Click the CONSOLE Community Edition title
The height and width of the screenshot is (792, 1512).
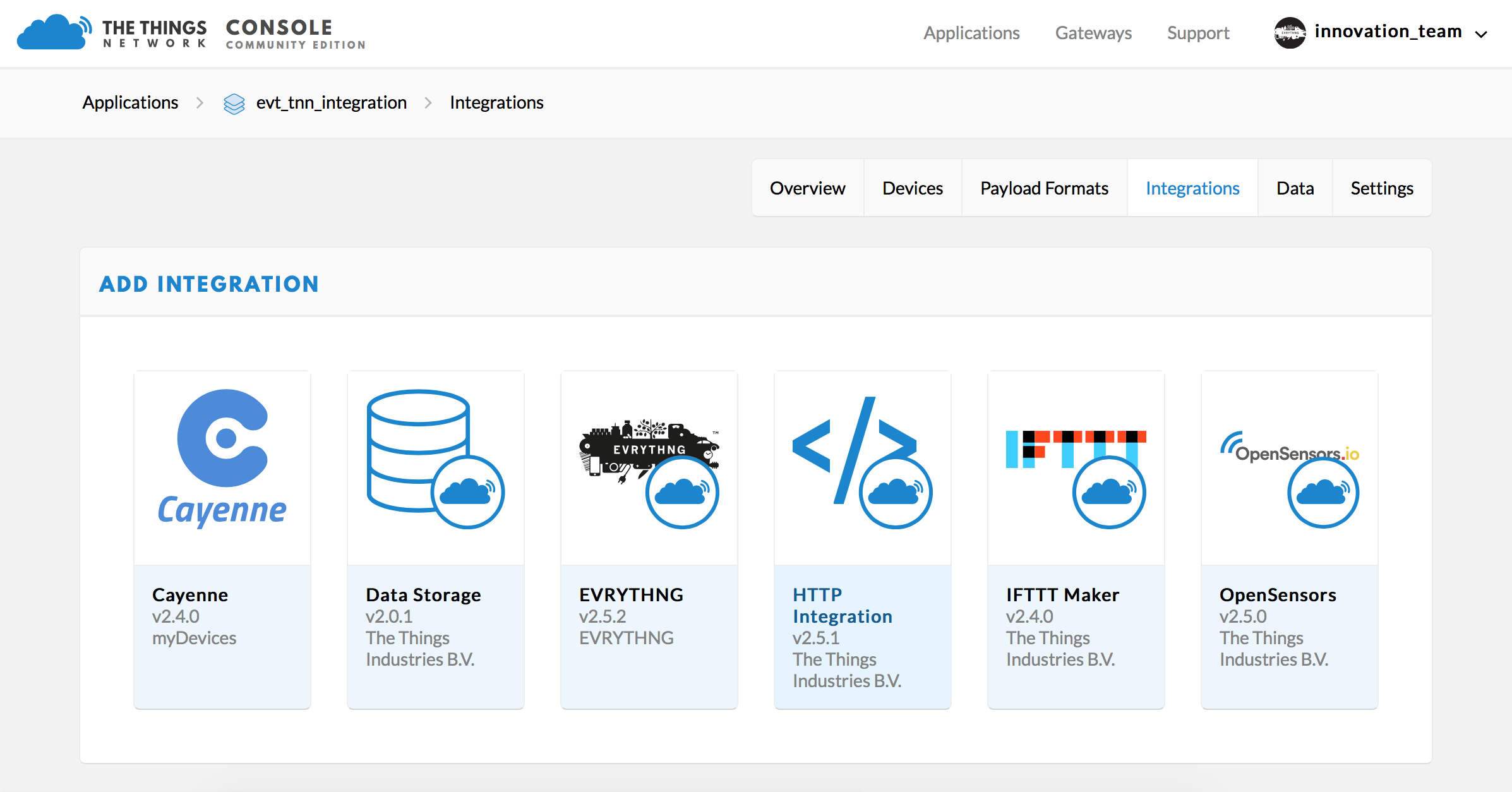click(296, 33)
